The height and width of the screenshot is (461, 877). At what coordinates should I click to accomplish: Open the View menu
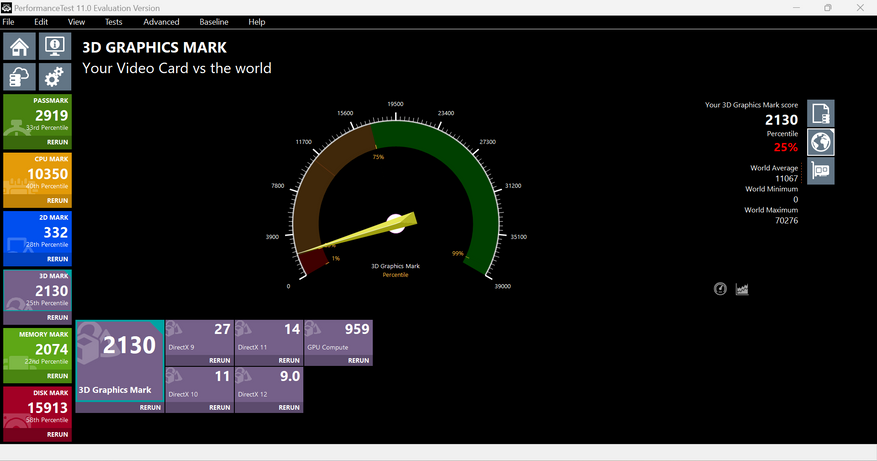[76, 22]
